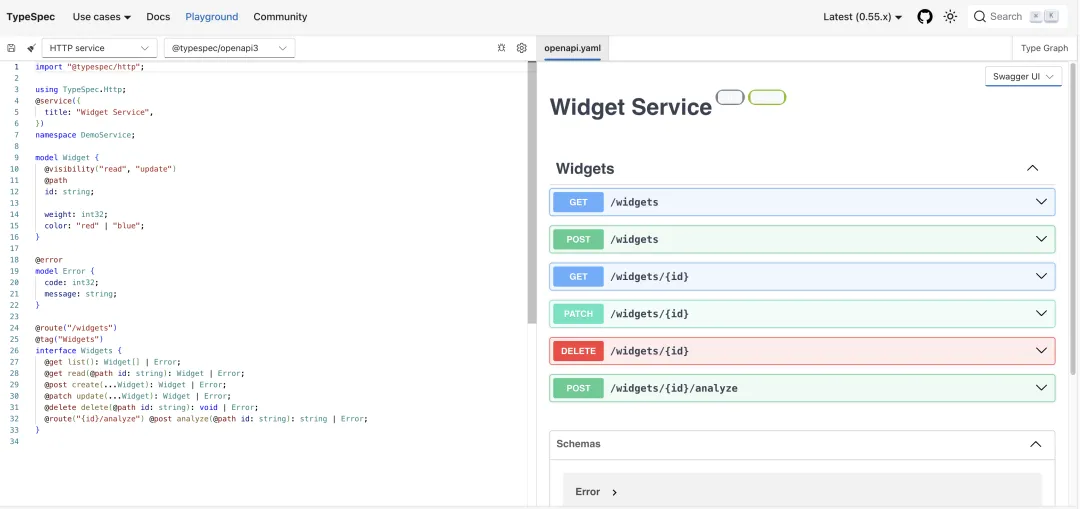Open the GitHub repository icon
Image resolution: width=1080 pixels, height=509 pixels.
click(925, 17)
